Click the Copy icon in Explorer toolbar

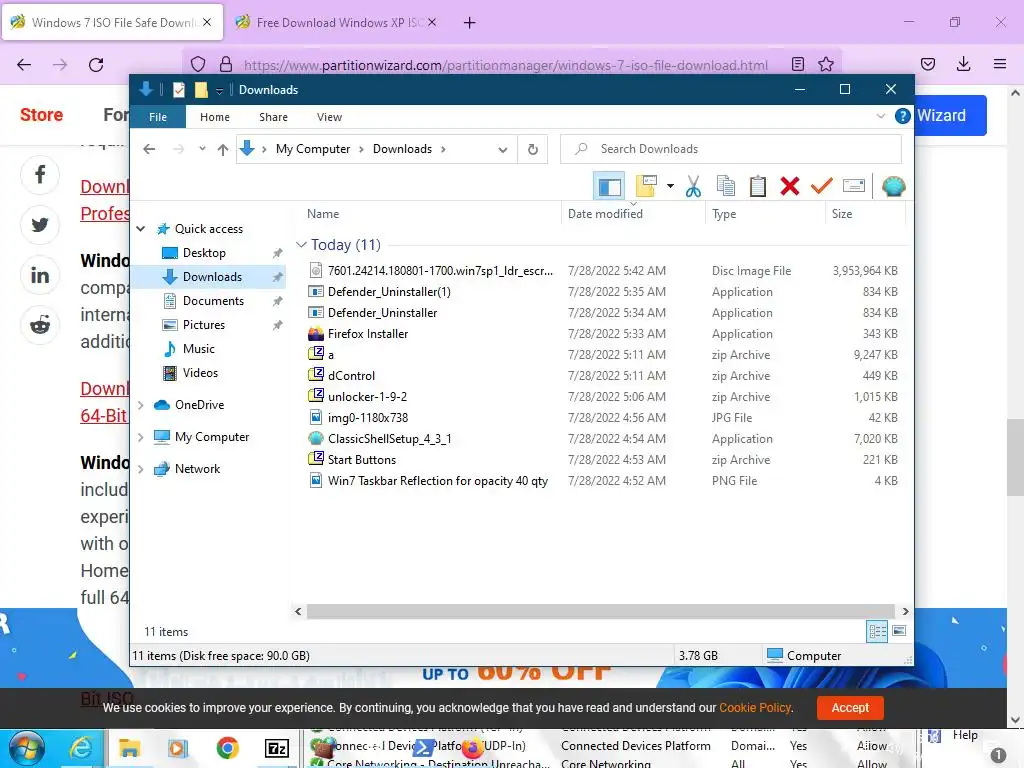(726, 187)
